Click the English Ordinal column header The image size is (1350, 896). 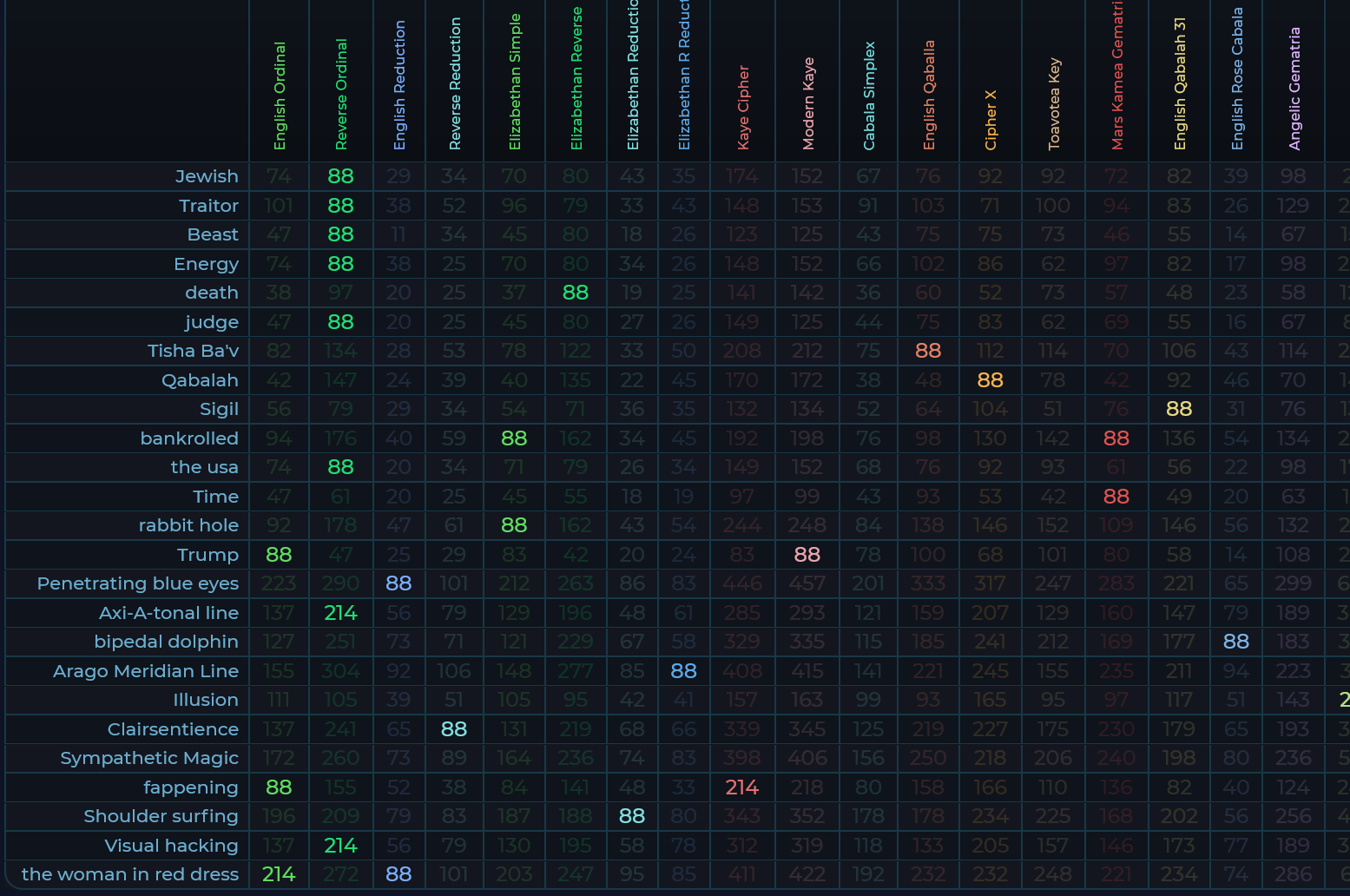pos(280,96)
